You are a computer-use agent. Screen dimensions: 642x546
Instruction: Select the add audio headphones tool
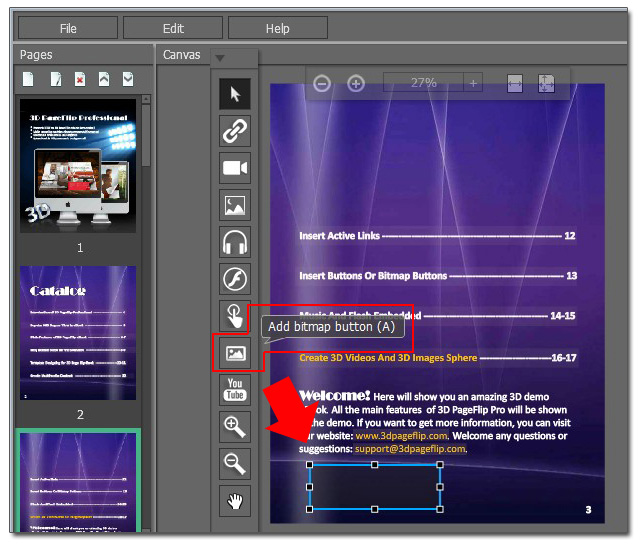[235, 242]
